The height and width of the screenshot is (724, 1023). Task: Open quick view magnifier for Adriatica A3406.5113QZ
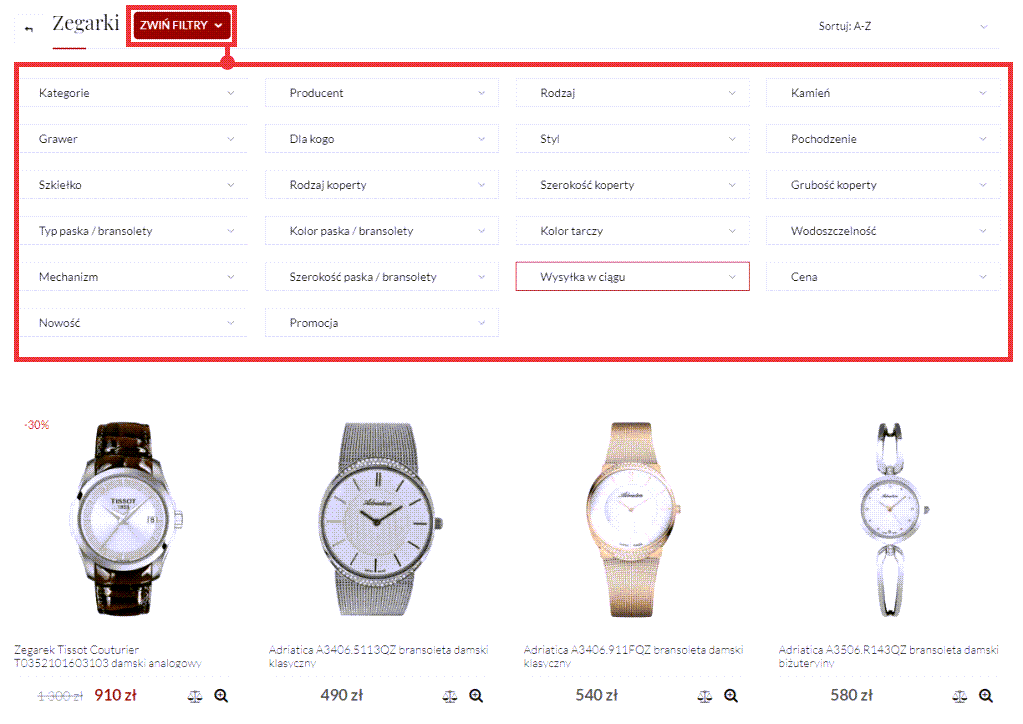point(476,696)
